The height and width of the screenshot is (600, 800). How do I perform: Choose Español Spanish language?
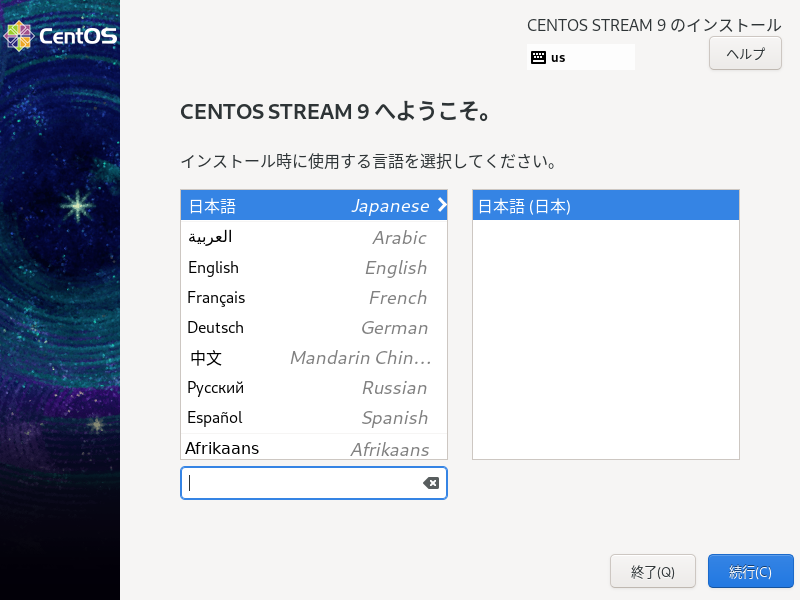click(314, 418)
